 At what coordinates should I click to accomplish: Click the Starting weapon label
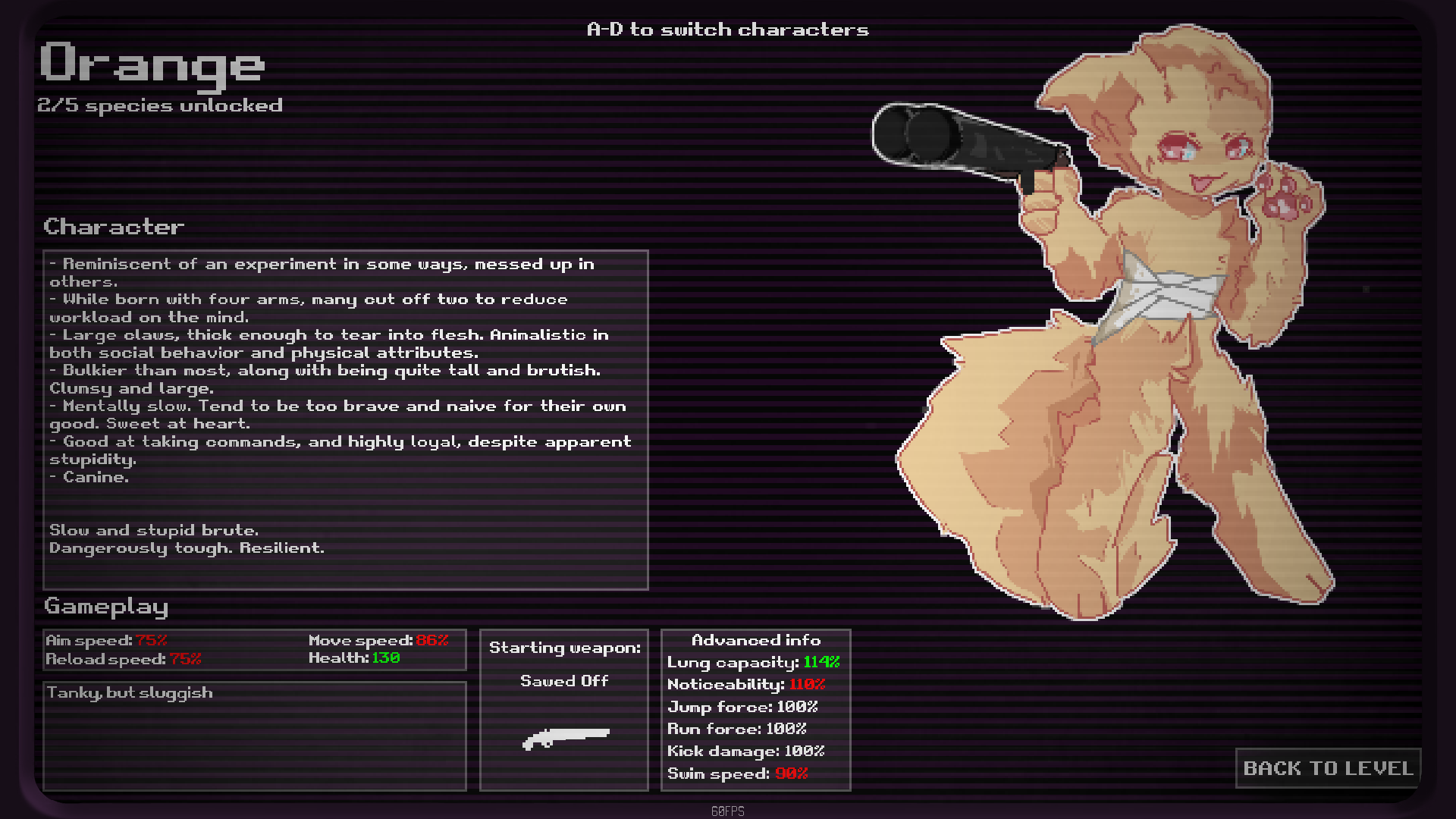point(564,648)
